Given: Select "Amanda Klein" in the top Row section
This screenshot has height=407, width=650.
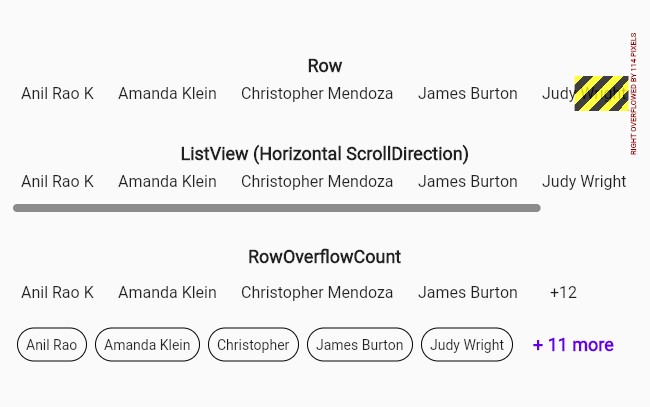Looking at the screenshot, I should [167, 94].
